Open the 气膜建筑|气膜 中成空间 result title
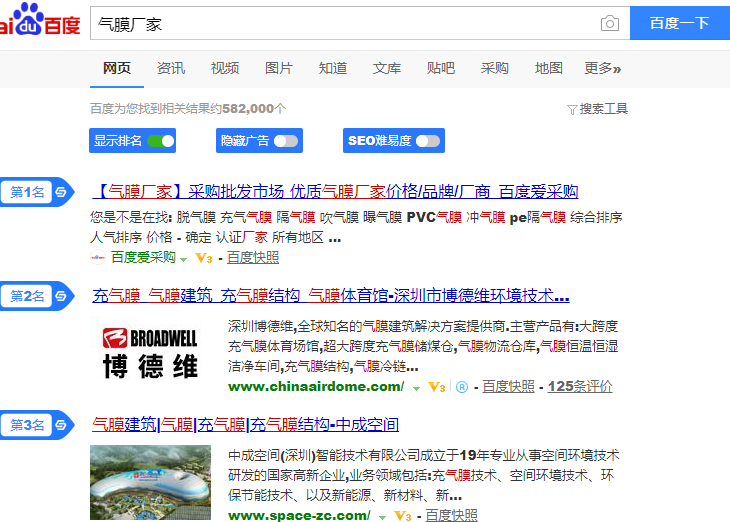Viewport: 730px width, 522px height. pyautogui.click(x=245, y=425)
